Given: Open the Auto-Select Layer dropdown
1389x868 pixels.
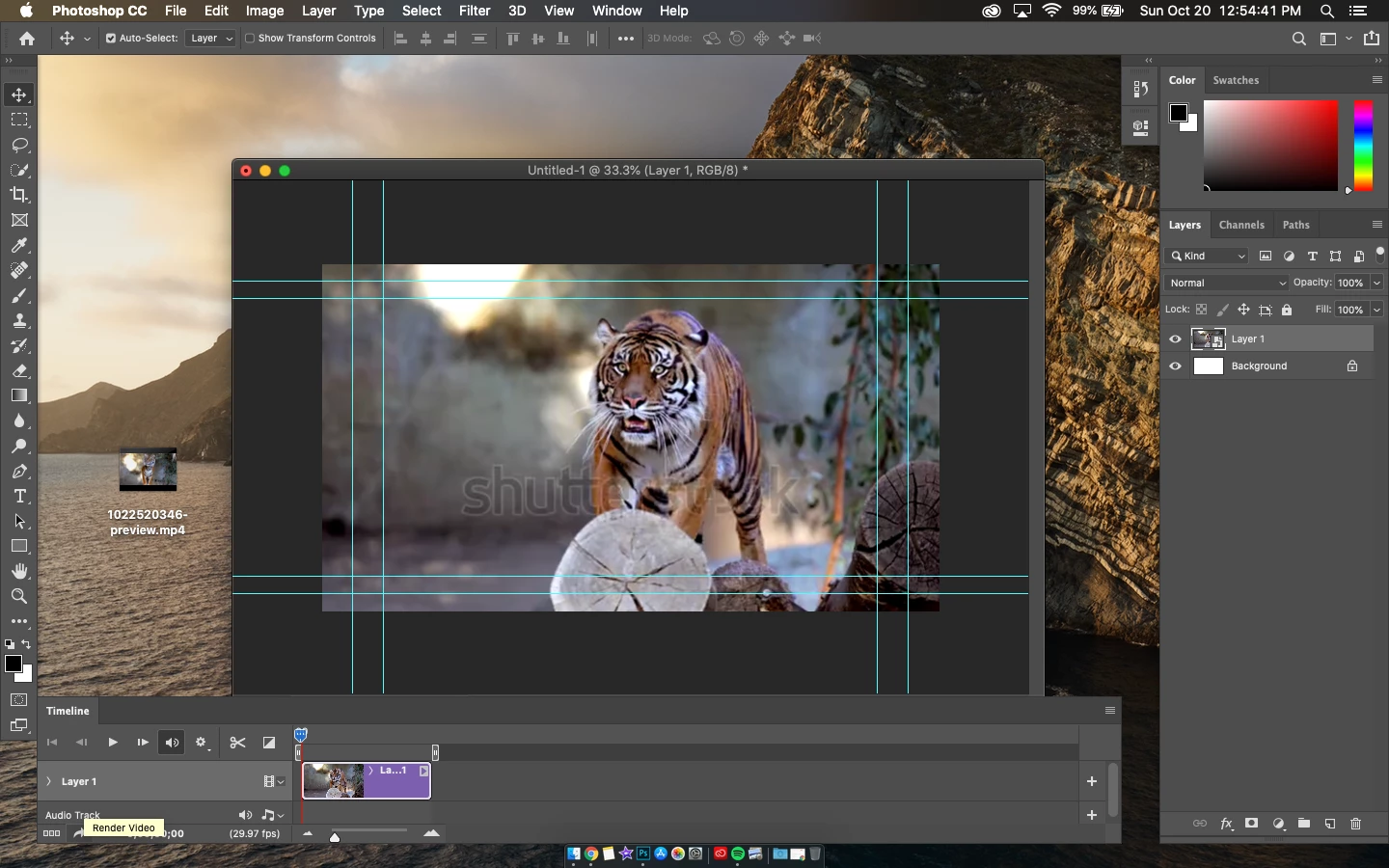Looking at the screenshot, I should 210,39.
